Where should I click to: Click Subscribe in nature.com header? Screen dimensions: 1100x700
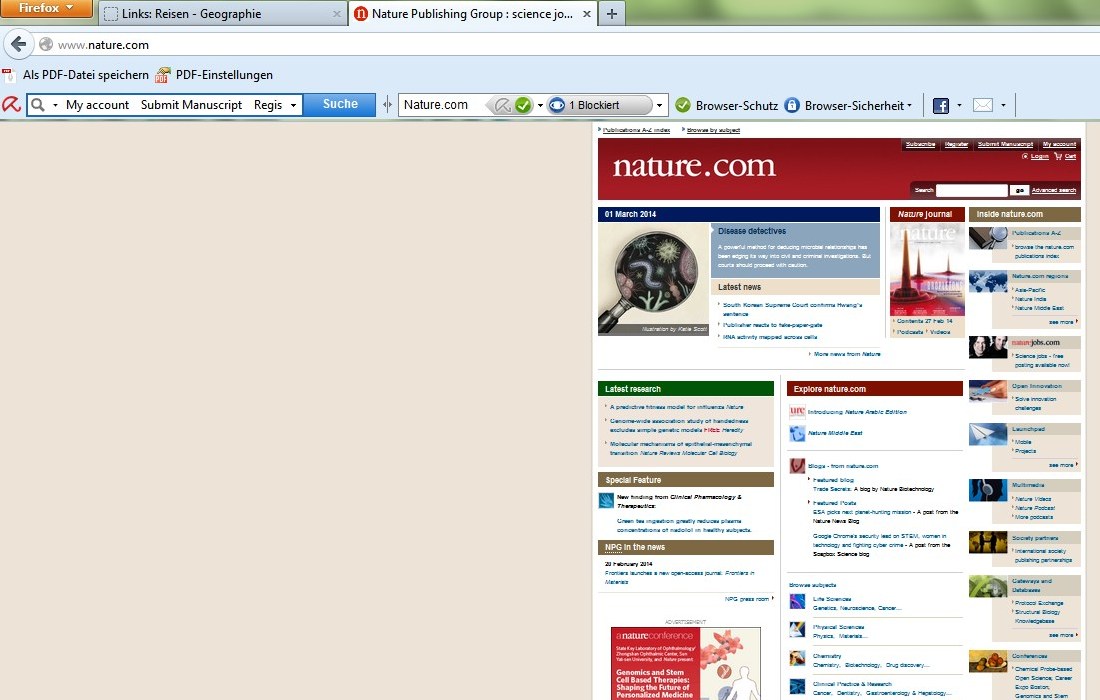920,144
